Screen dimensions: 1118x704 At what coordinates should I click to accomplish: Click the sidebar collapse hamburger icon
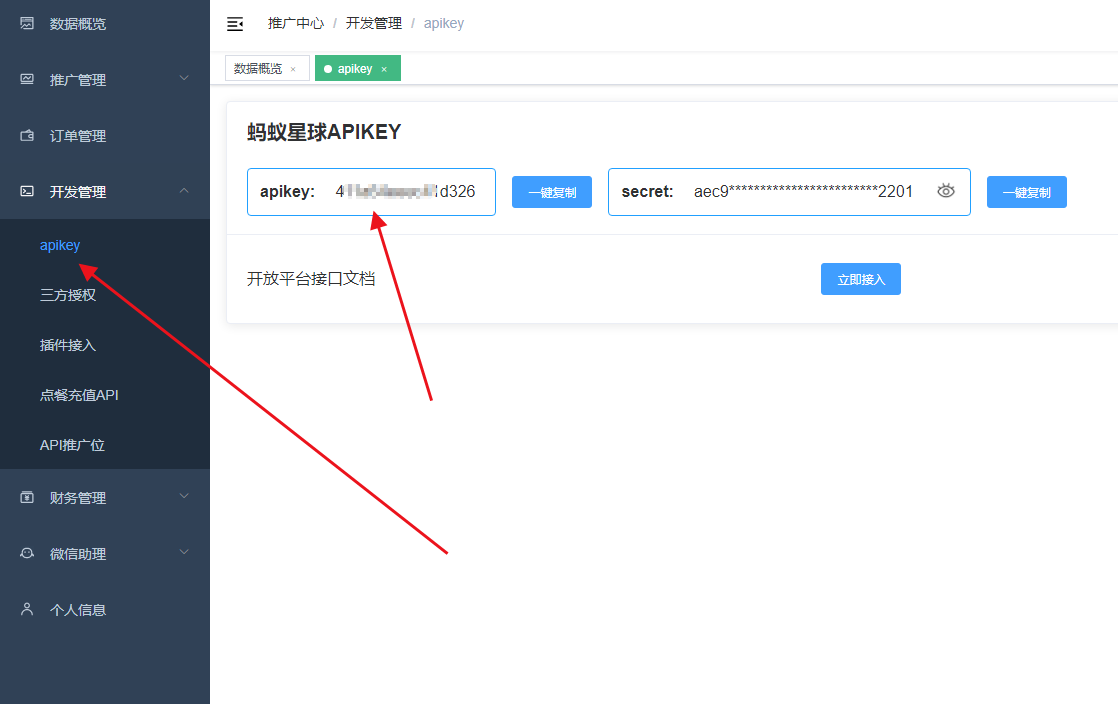[x=235, y=24]
